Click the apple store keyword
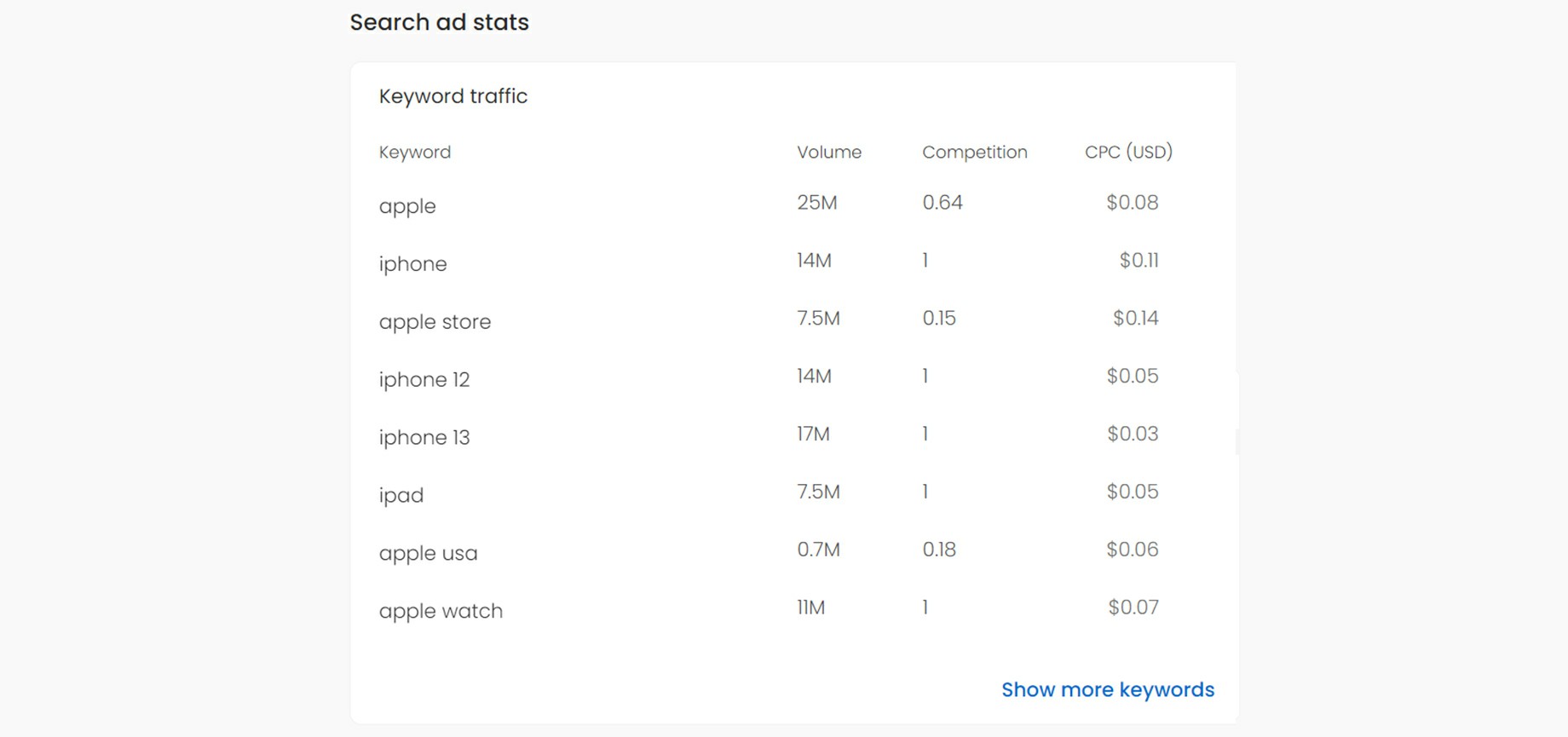This screenshot has height=737, width=1568. [435, 322]
